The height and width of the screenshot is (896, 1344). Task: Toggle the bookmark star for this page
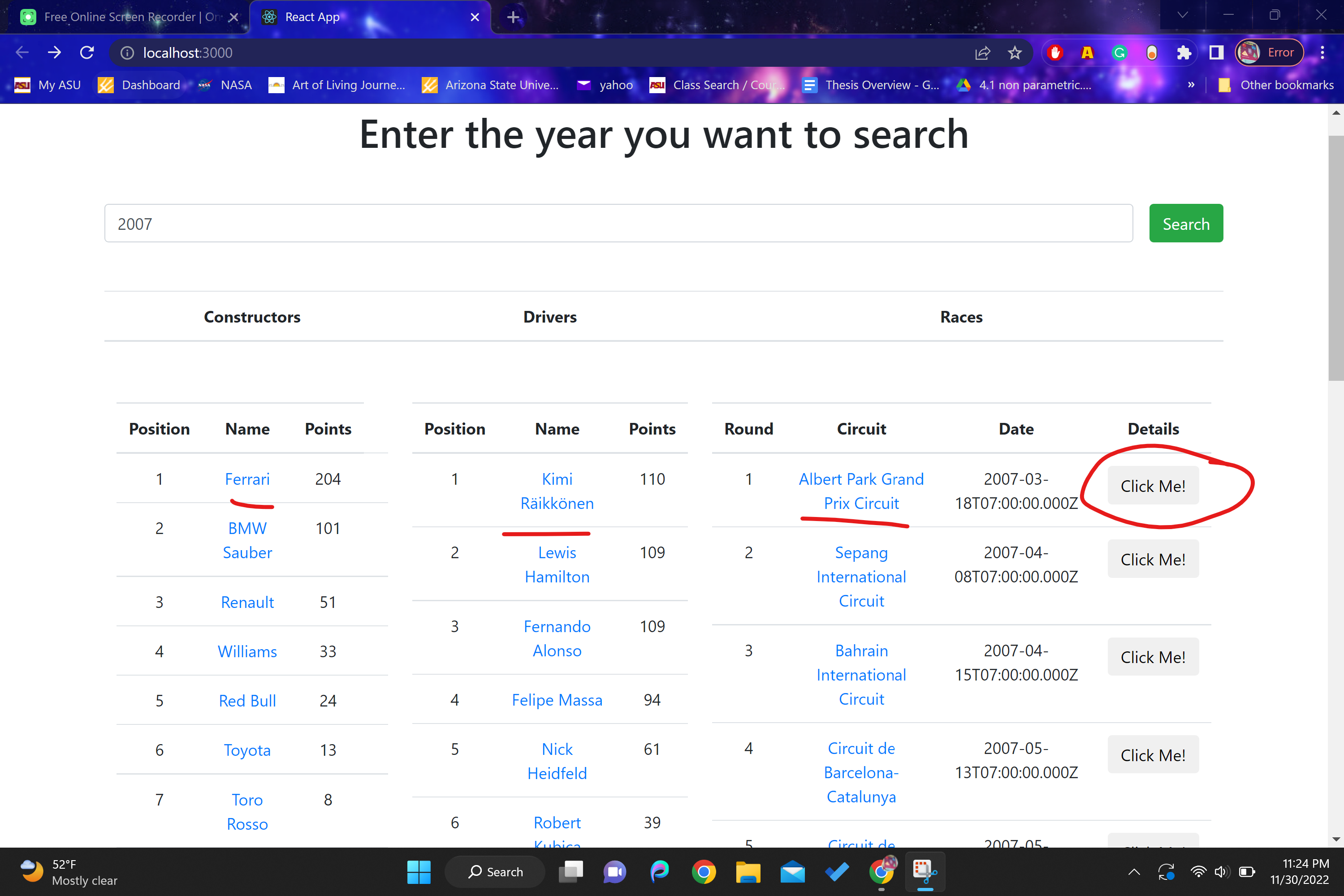(1014, 52)
